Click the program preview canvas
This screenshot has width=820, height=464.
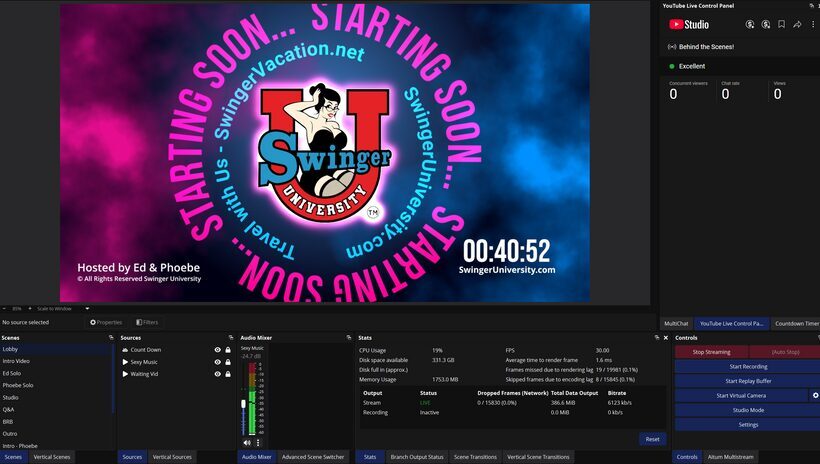click(325, 153)
